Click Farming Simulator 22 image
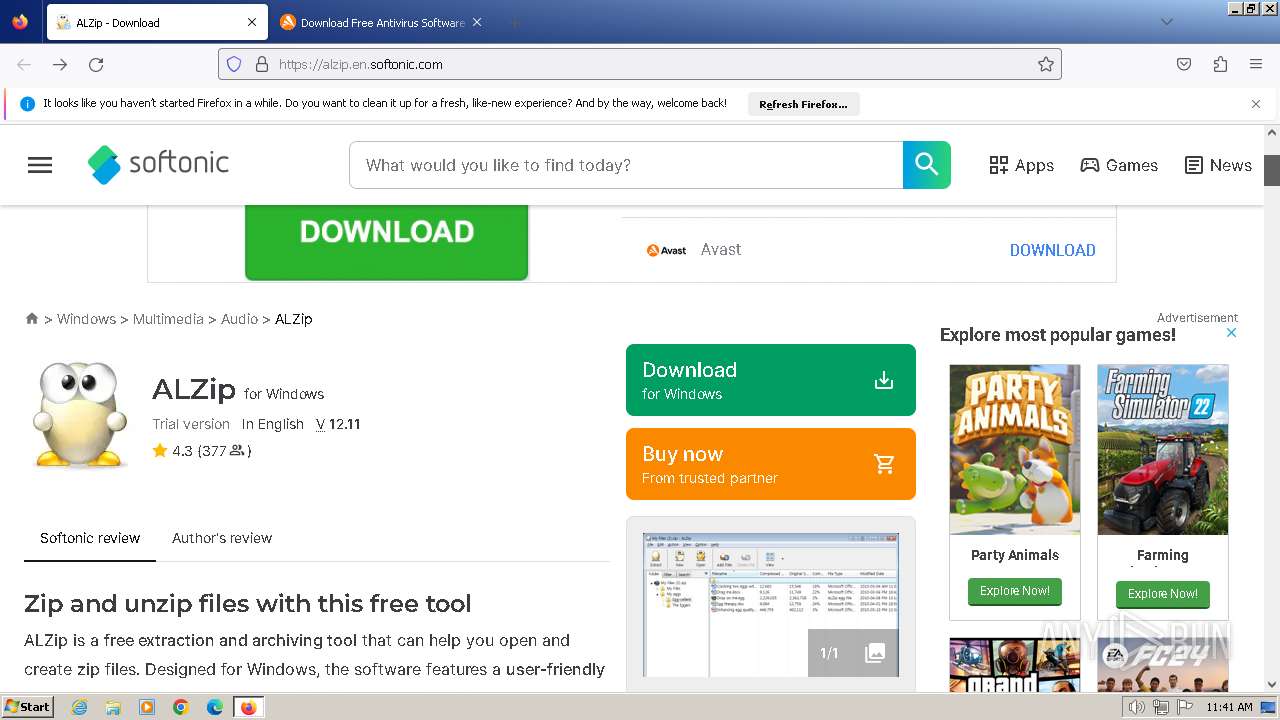Image resolution: width=1280 pixels, height=720 pixels. point(1163,449)
